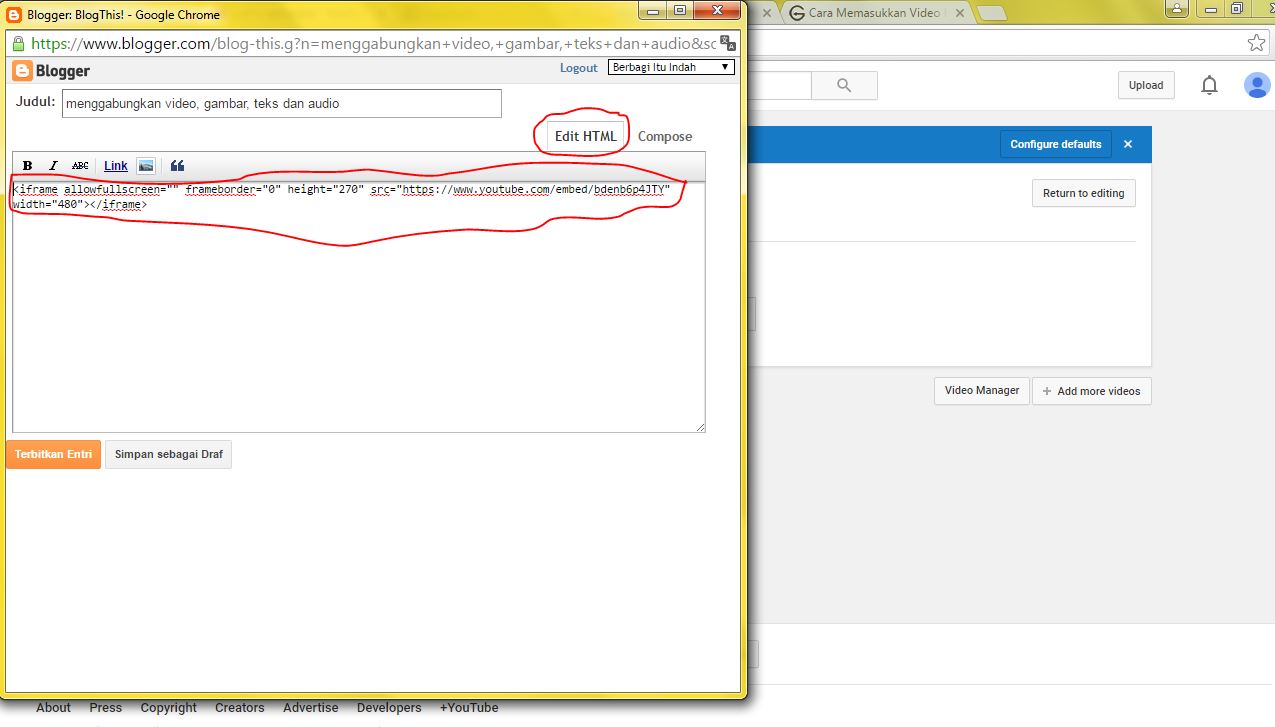Click the Logout link
The width and height of the screenshot is (1275, 727).
click(x=578, y=68)
